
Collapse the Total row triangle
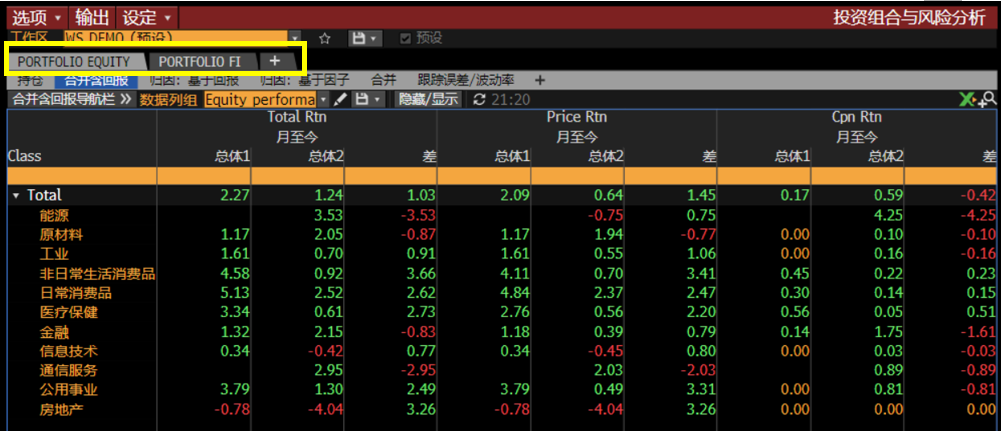[x=16, y=196]
